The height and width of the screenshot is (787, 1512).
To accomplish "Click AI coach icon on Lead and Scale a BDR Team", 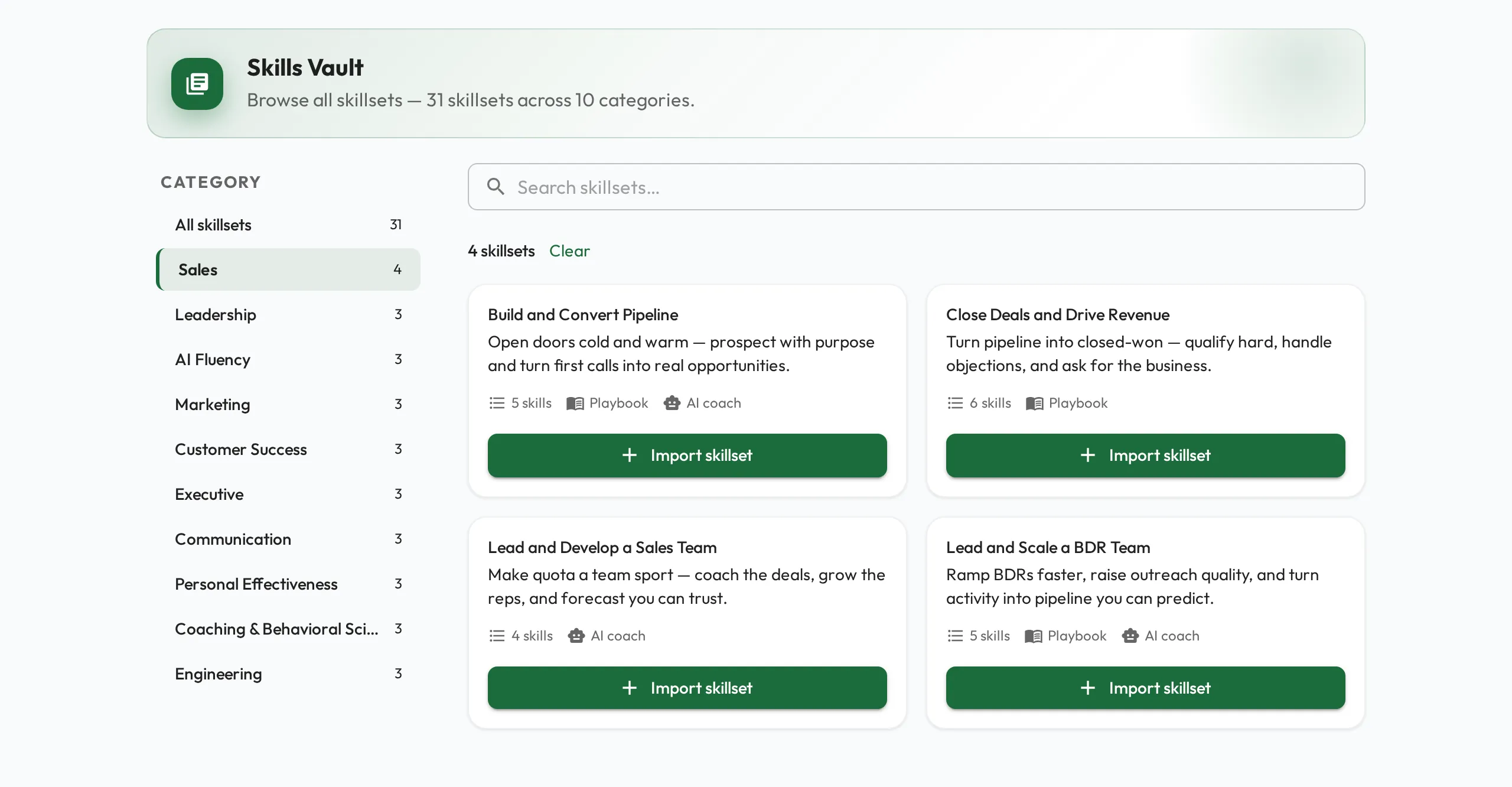I will pos(1130,636).
